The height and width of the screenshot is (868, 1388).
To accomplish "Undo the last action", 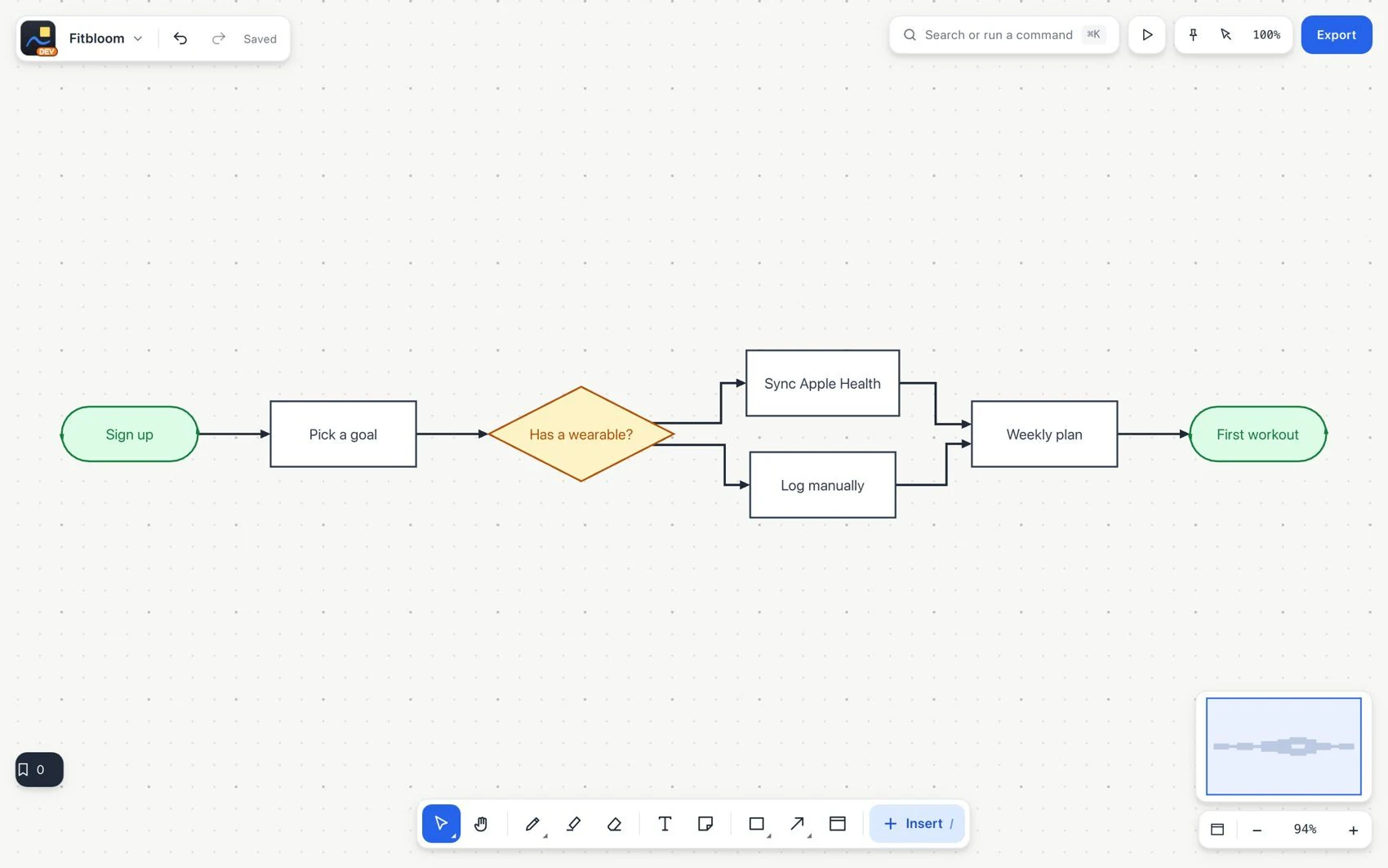I will tap(180, 38).
